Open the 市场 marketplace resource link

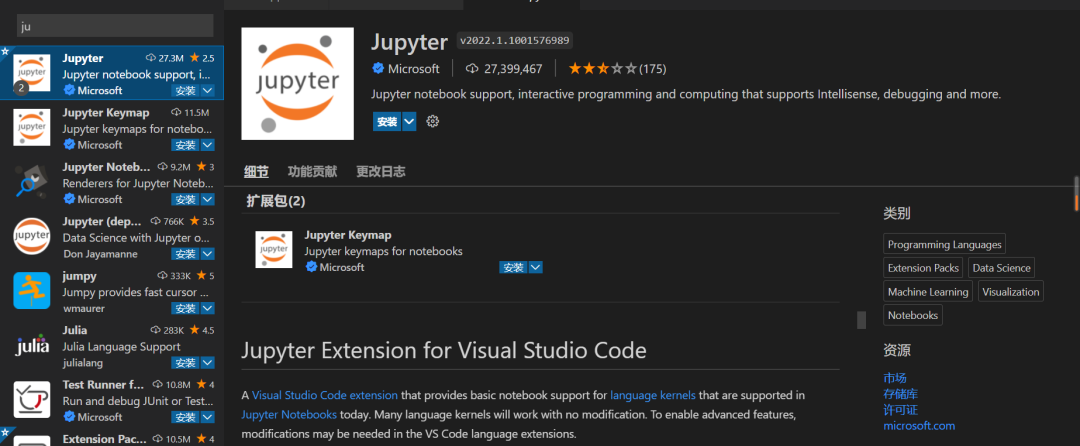[x=895, y=378]
